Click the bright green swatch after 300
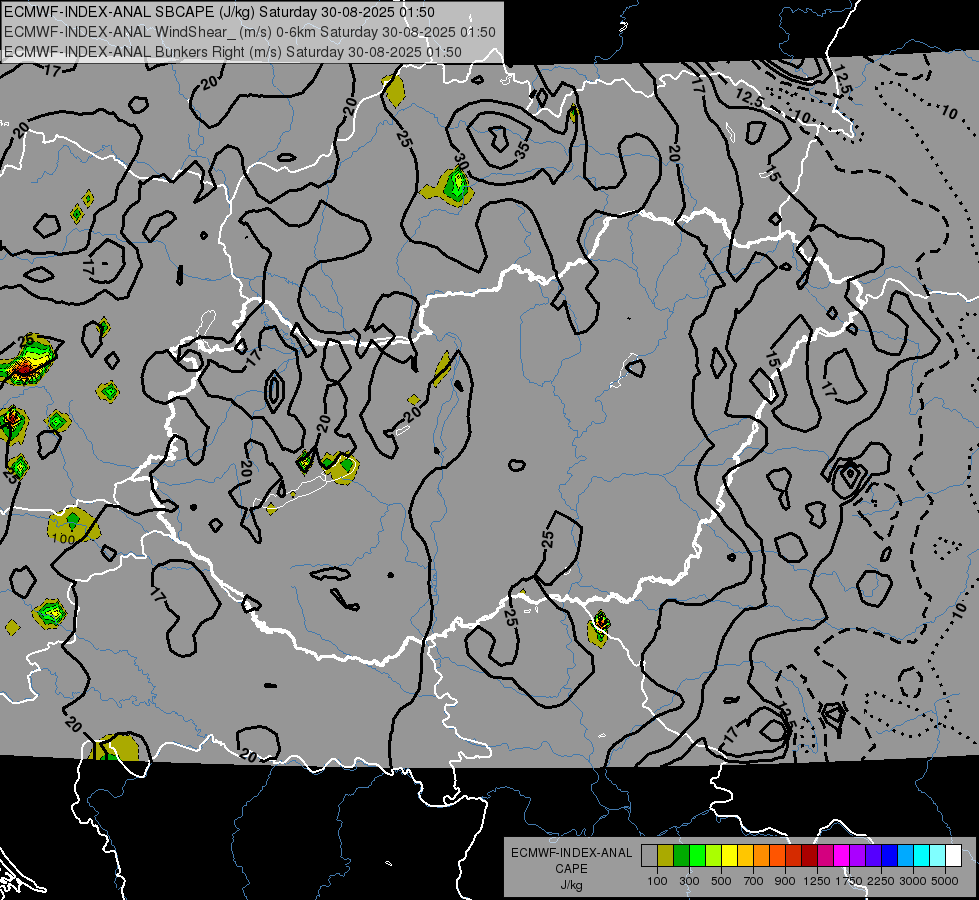 pyautogui.click(x=697, y=856)
